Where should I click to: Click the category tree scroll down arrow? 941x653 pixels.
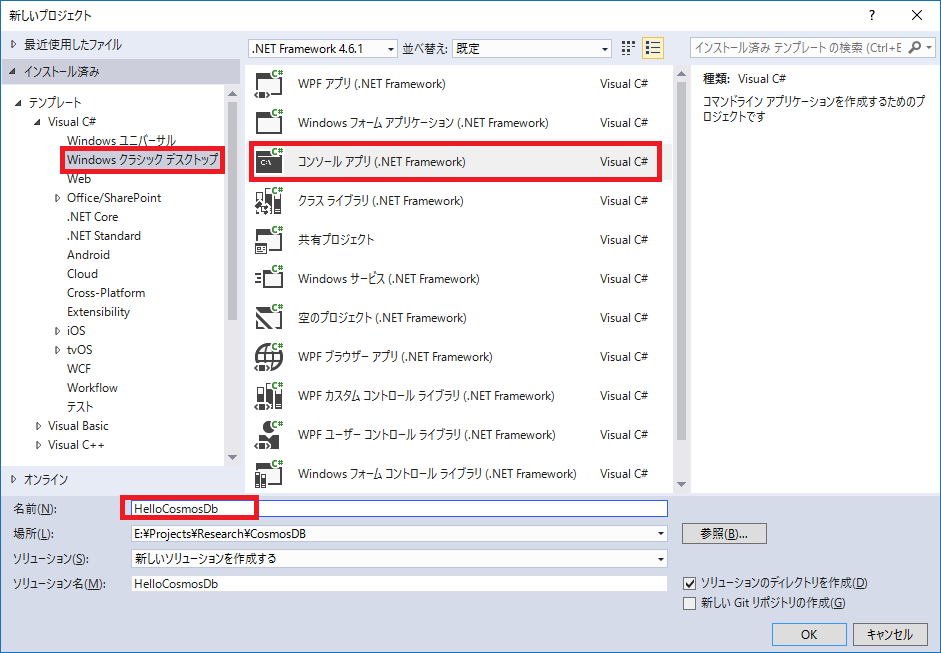tap(232, 457)
